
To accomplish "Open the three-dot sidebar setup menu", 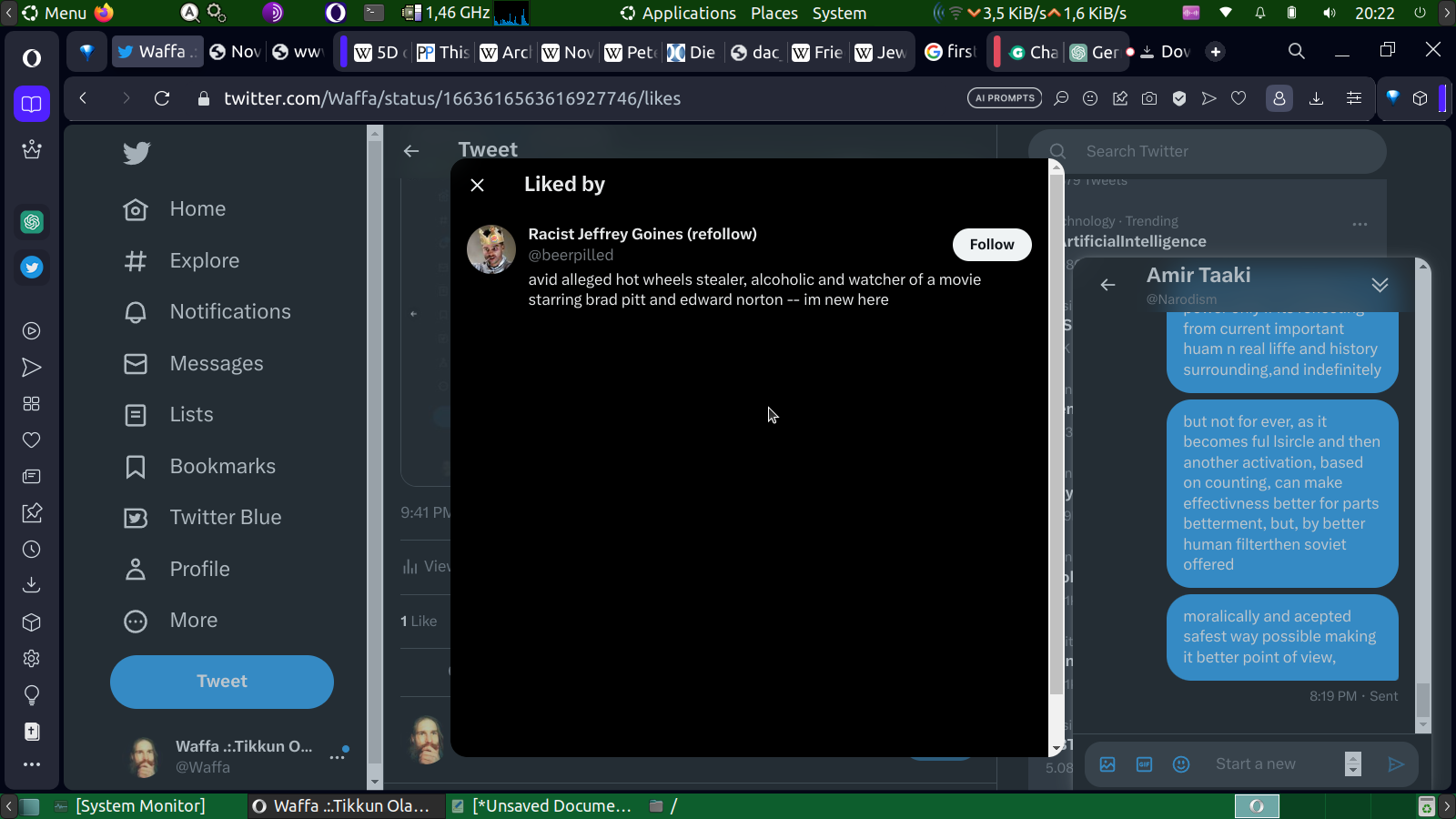I will point(32,764).
